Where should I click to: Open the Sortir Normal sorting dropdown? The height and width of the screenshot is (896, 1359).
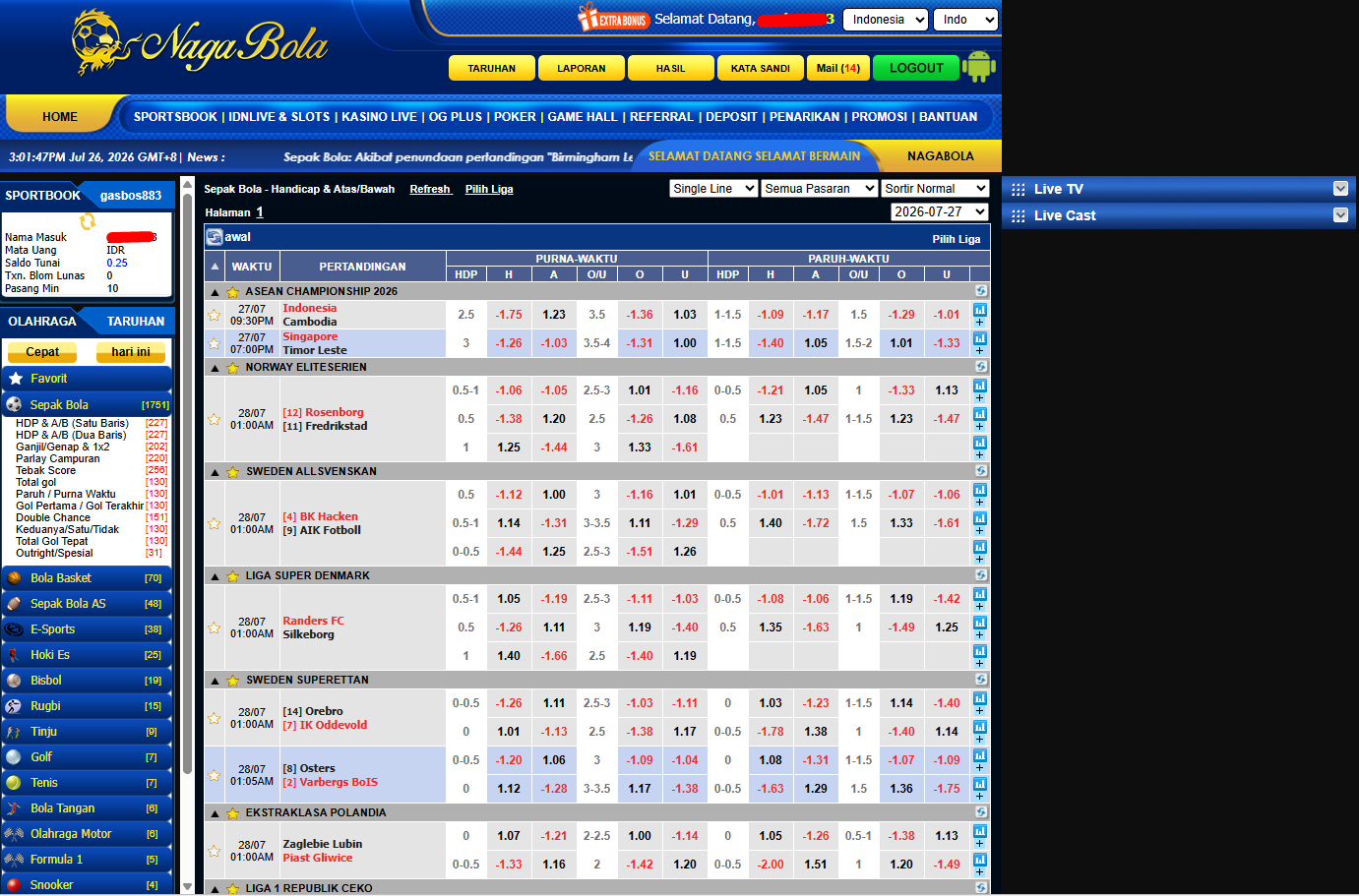935,189
